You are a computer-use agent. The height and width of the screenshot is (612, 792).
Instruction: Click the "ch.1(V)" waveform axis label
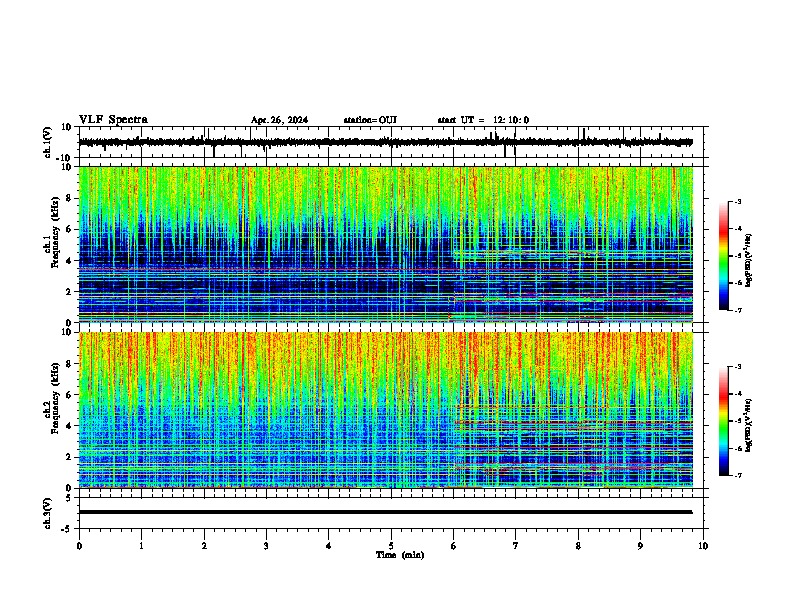(47, 142)
